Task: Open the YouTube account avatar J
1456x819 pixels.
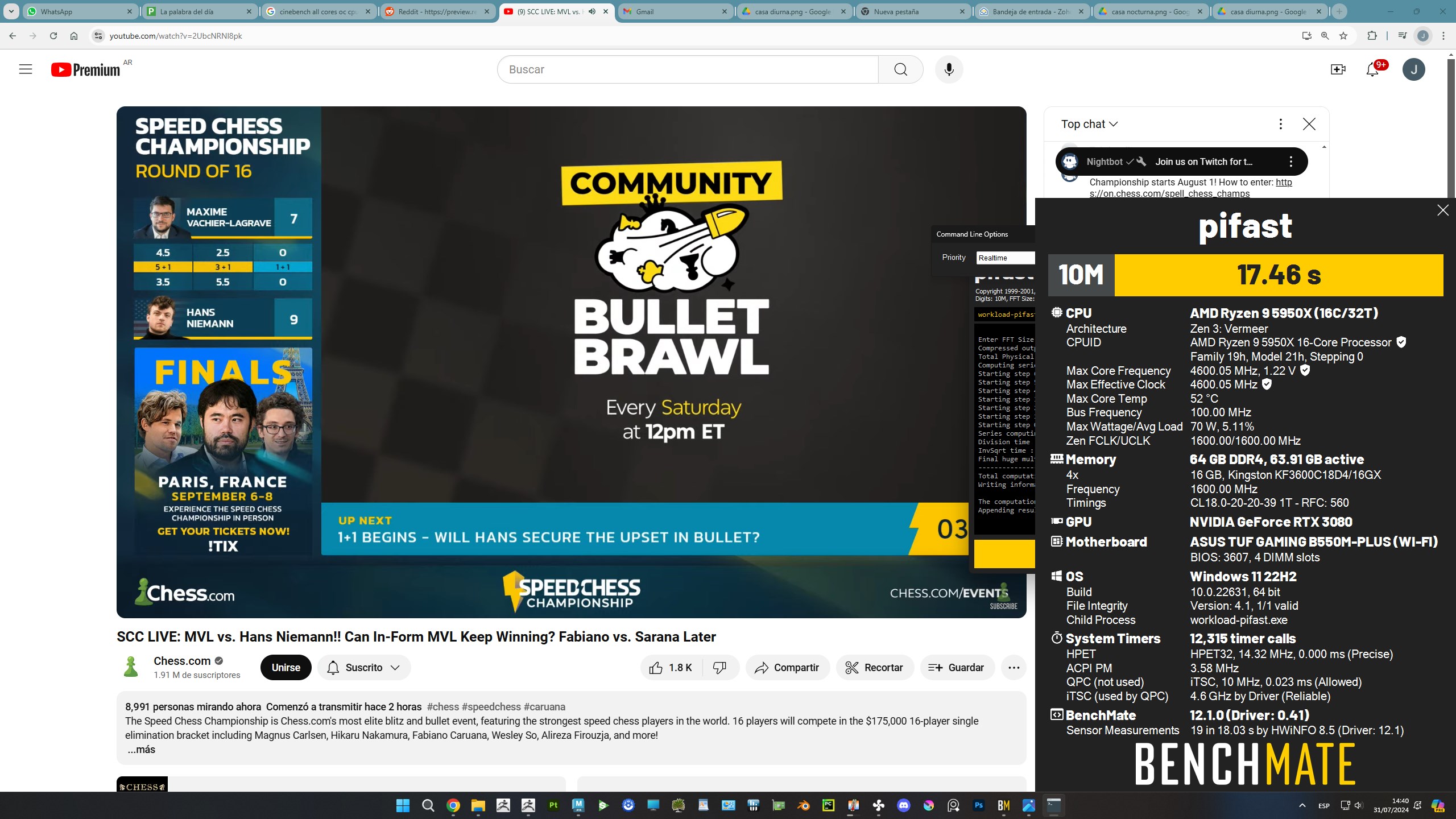Action: pos(1413,69)
